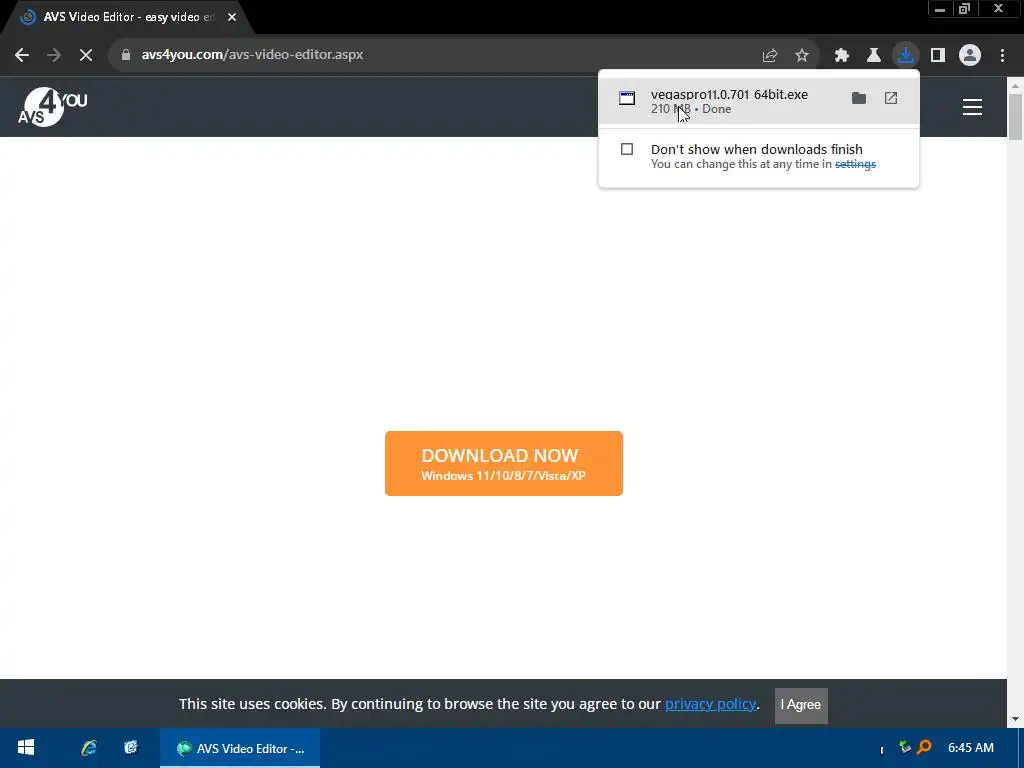The width and height of the screenshot is (1024, 768).
Task: Close the AVS Video Editor tab
Action: (x=232, y=17)
